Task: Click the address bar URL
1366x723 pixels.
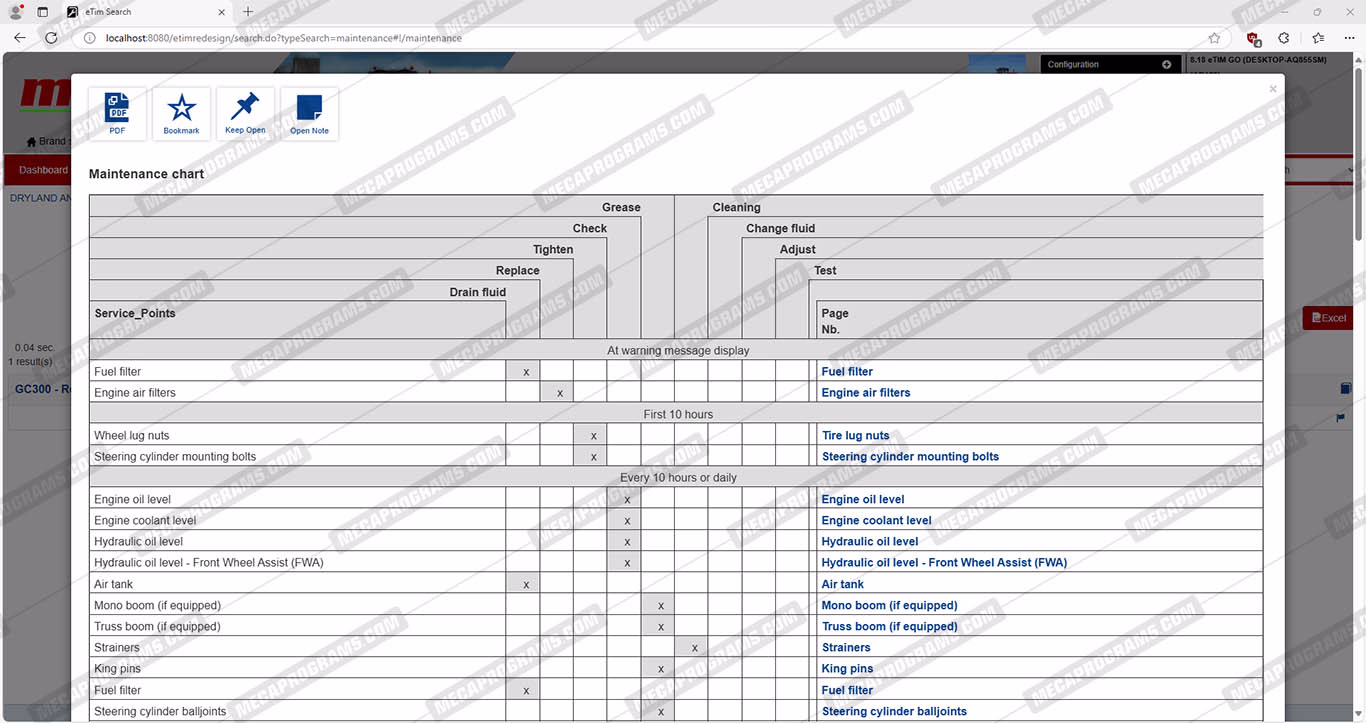Action: tap(284, 38)
